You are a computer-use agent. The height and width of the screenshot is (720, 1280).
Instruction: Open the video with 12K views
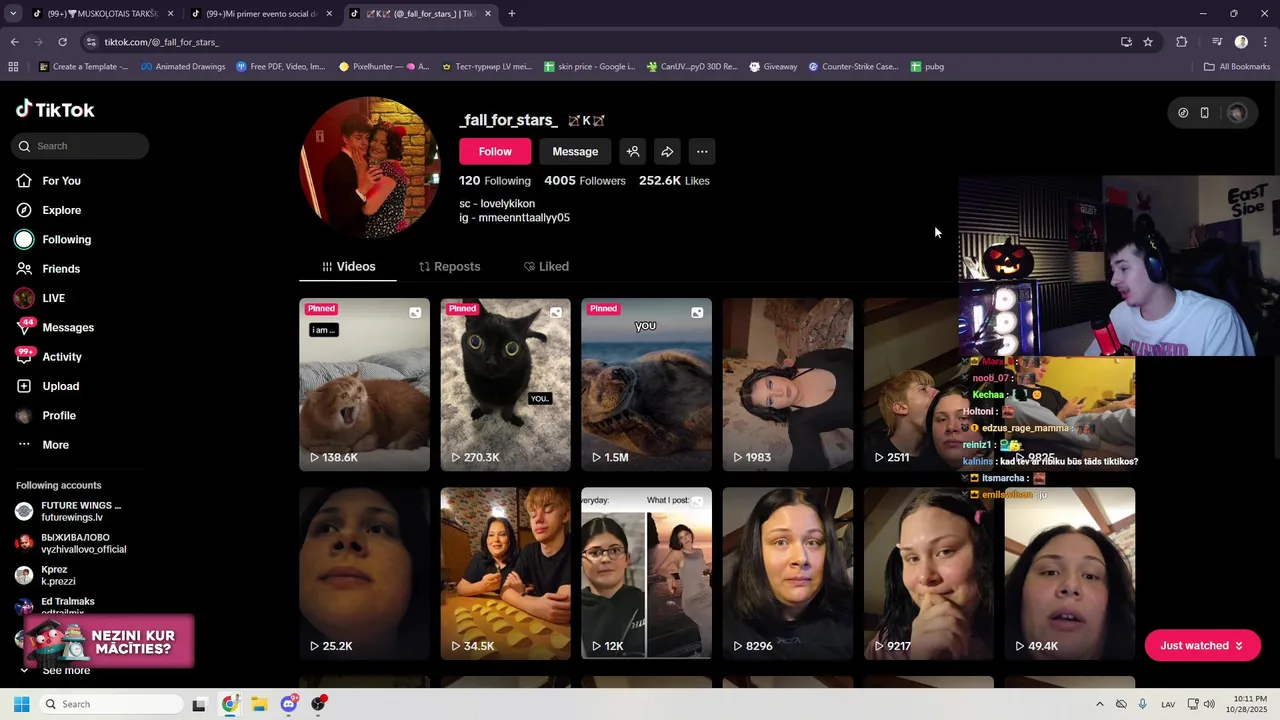click(646, 573)
